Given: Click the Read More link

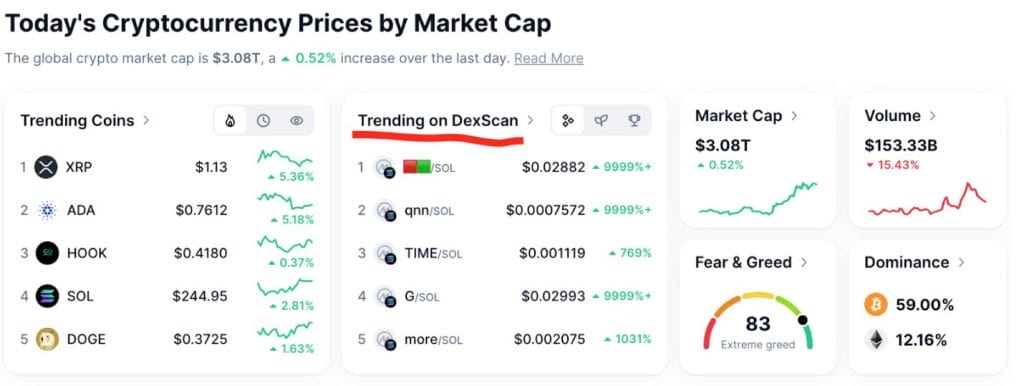Looking at the screenshot, I should tap(549, 58).
